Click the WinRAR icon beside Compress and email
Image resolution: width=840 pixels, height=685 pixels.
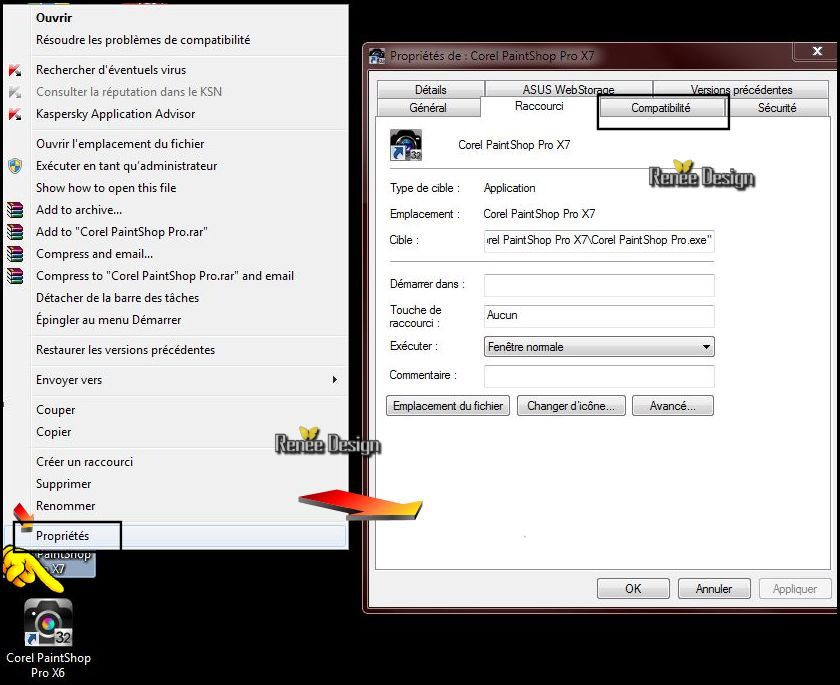click(15, 254)
